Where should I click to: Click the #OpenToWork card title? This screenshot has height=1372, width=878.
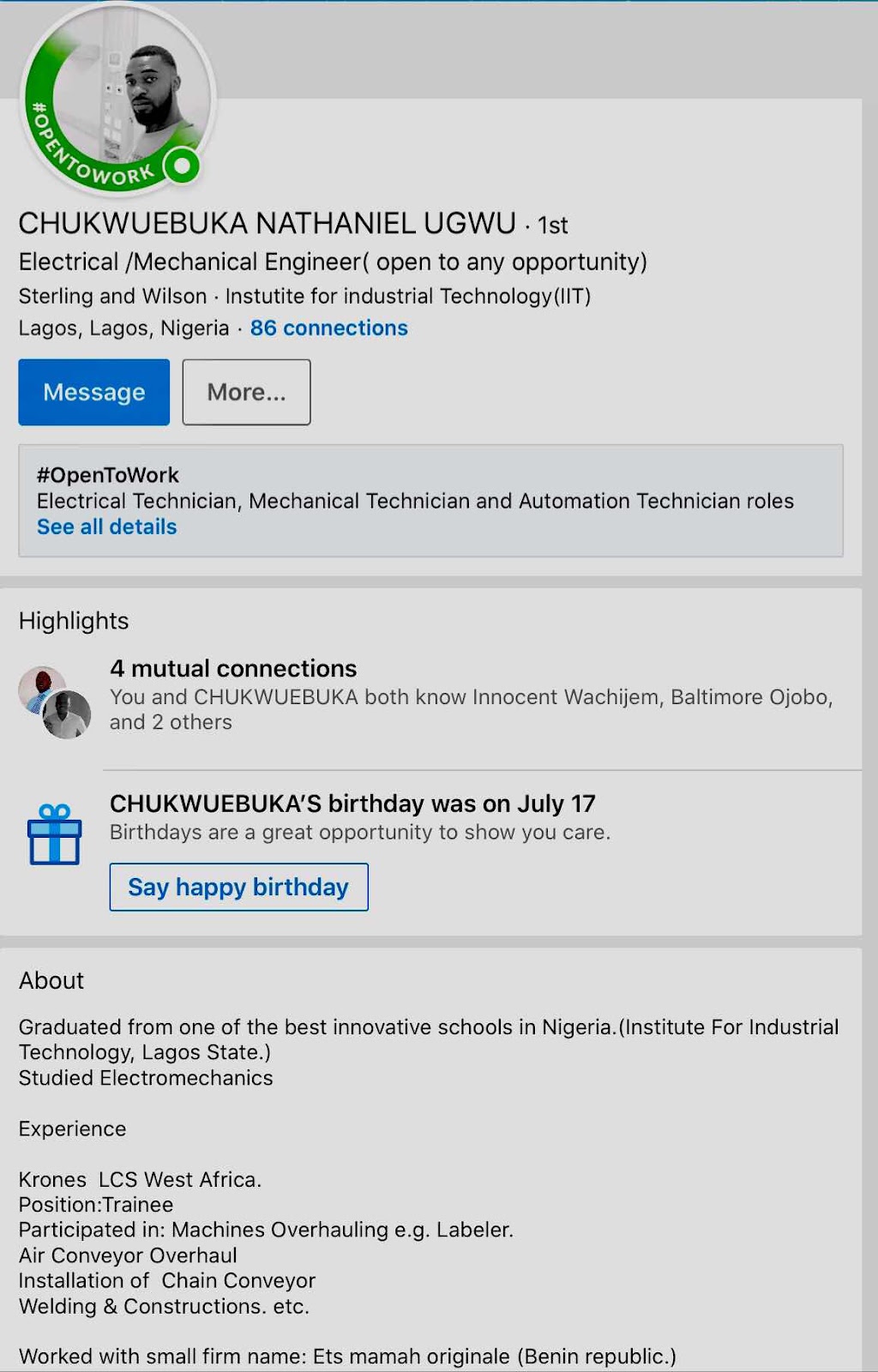point(108,475)
